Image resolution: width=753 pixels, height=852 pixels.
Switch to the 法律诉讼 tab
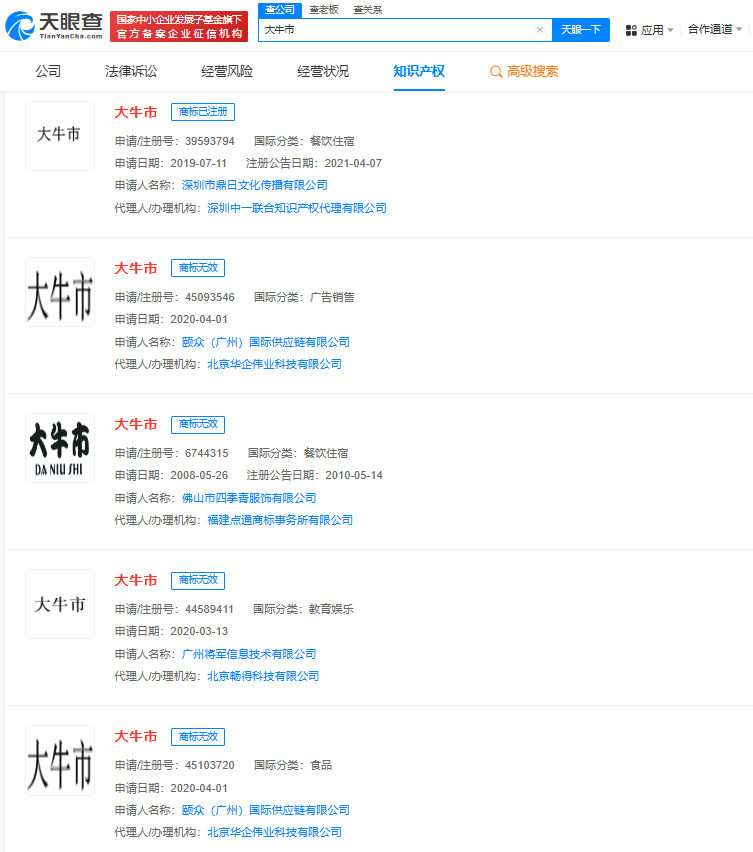coord(131,71)
